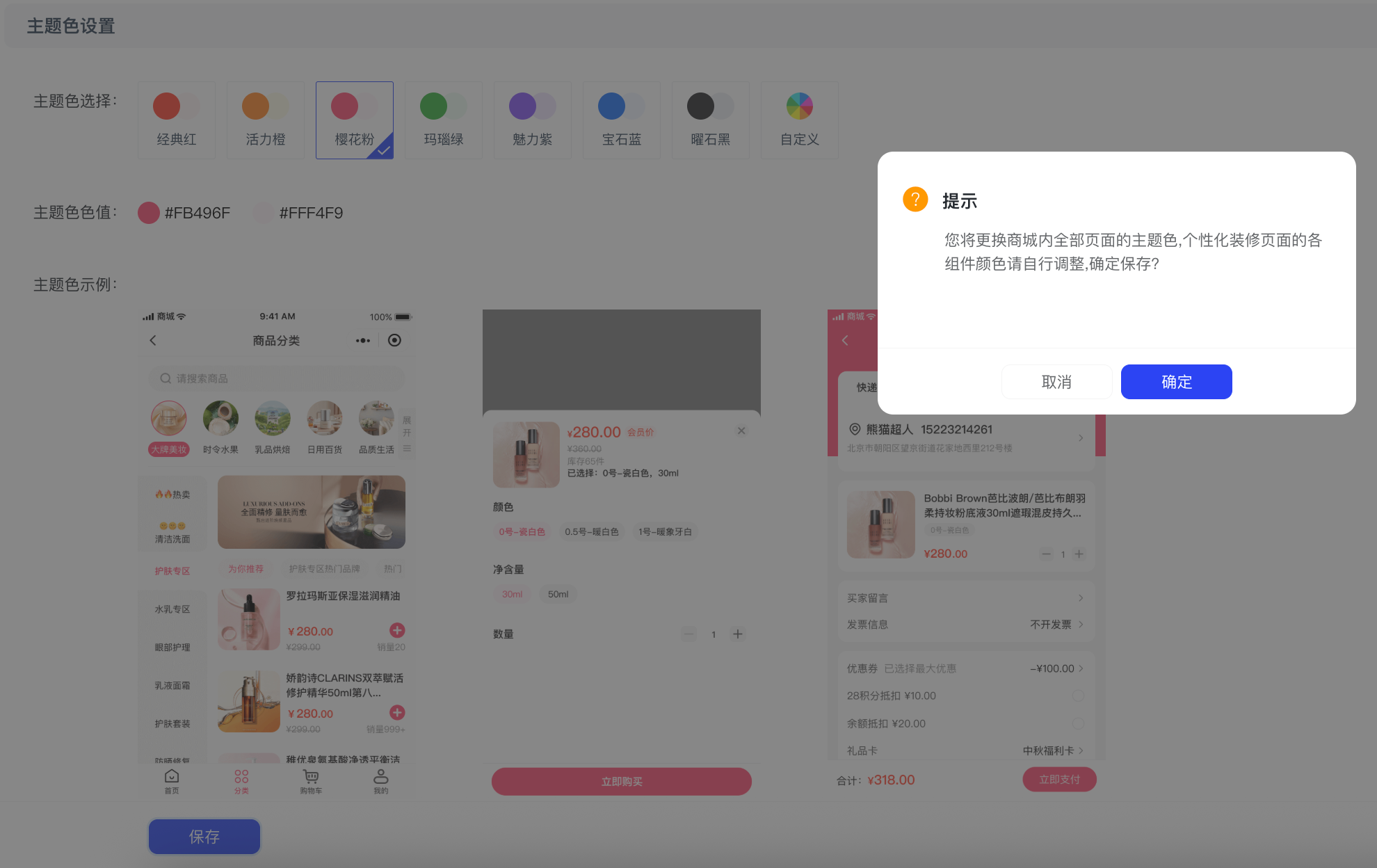Toggle the 余额抵扣 ¥20.00 radio option
1377x868 pixels.
1078,723
